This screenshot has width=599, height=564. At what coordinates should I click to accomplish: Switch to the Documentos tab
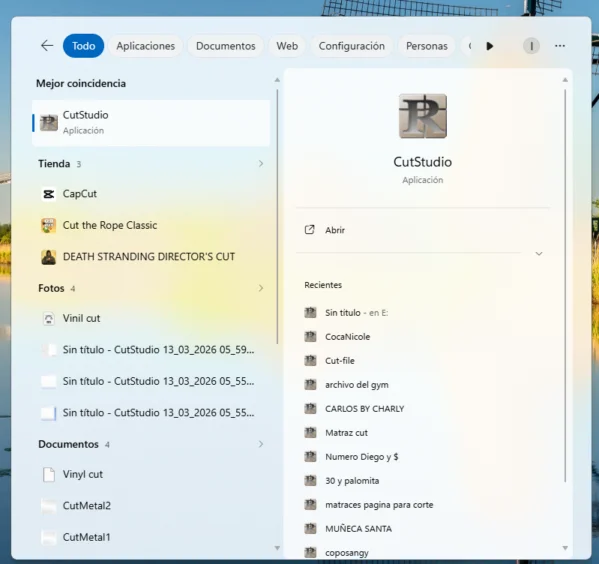point(226,46)
